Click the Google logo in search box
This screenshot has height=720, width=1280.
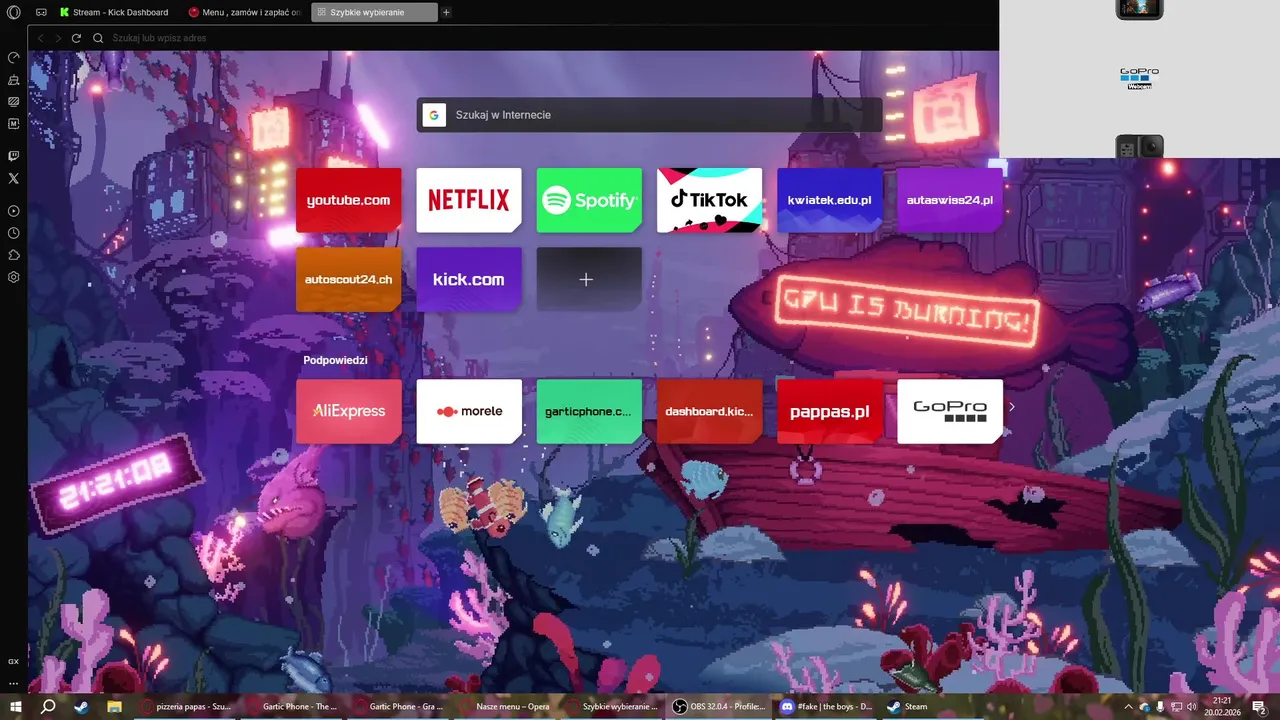point(434,115)
